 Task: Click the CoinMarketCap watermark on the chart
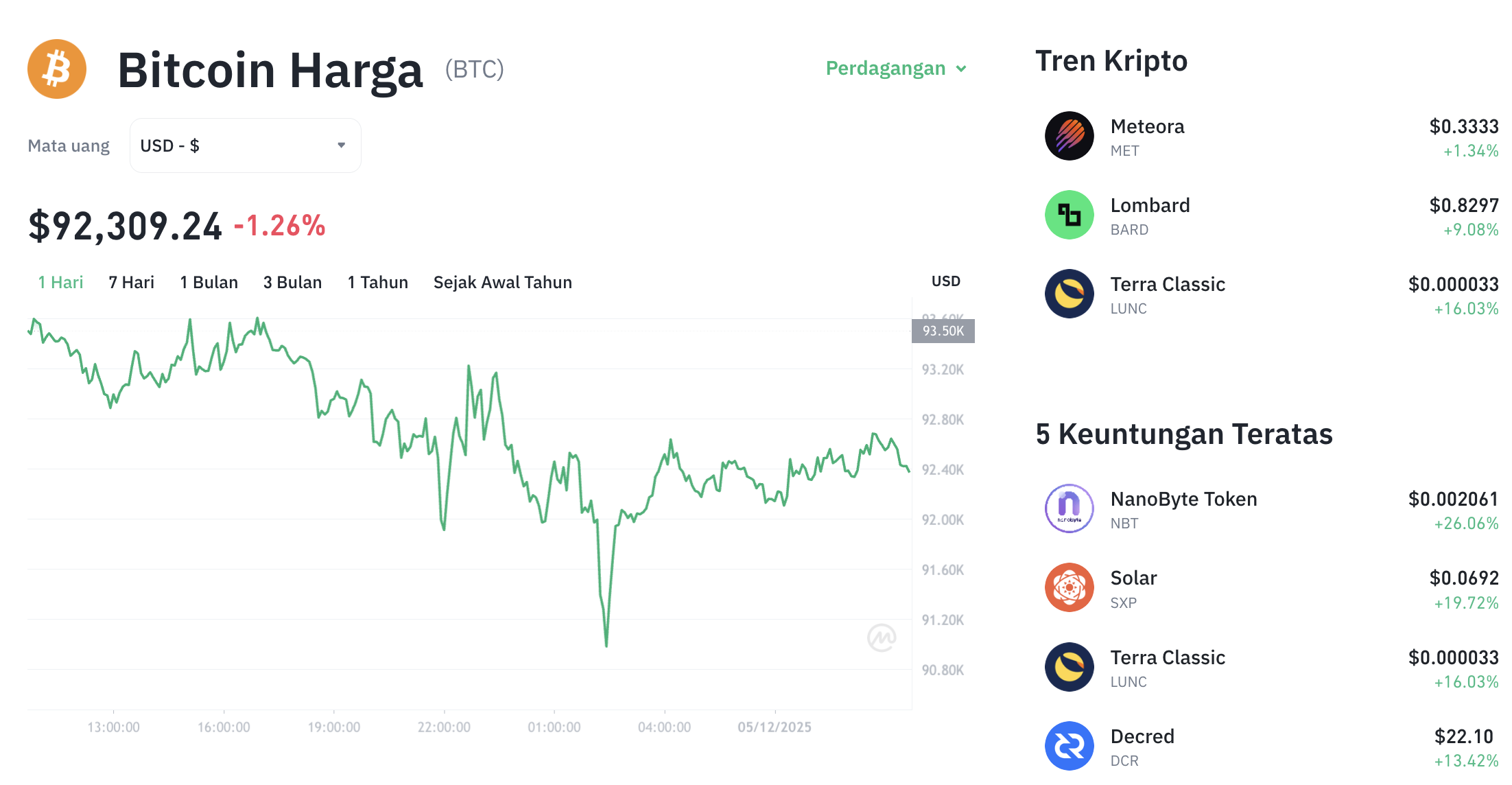884,637
